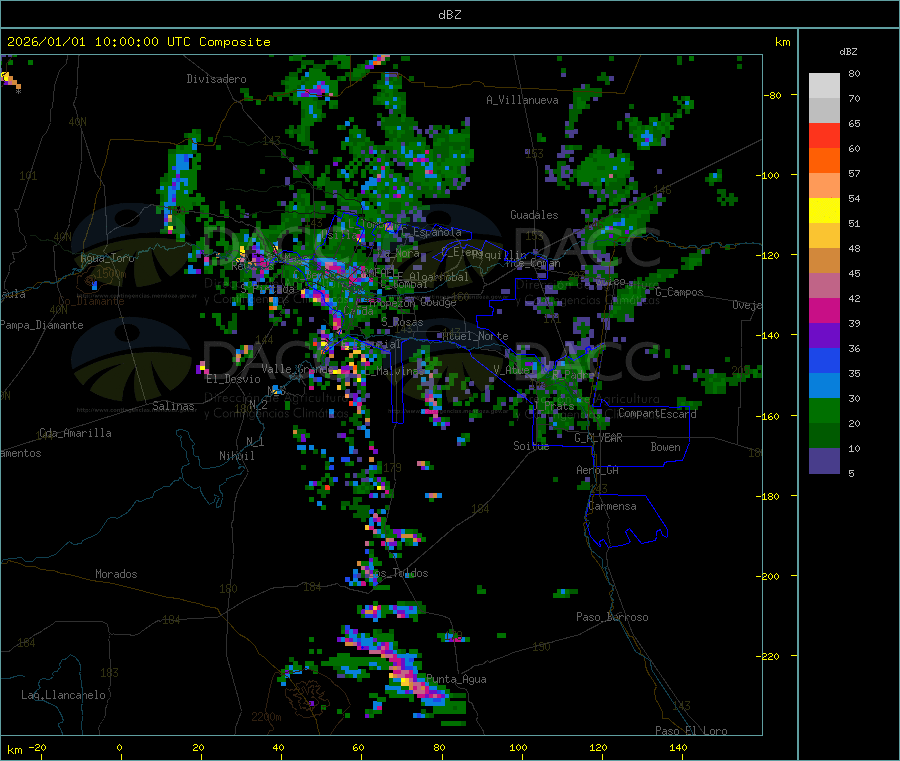Select the magenta 42 dBZ legend swatch
The image size is (900, 761).
[824, 310]
